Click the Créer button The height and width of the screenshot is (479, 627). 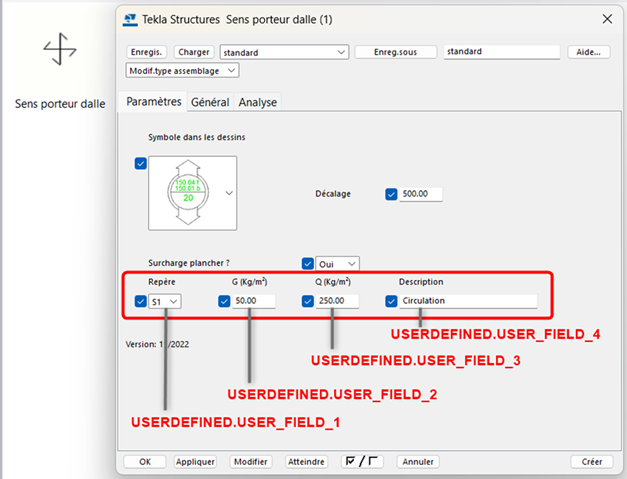592,461
